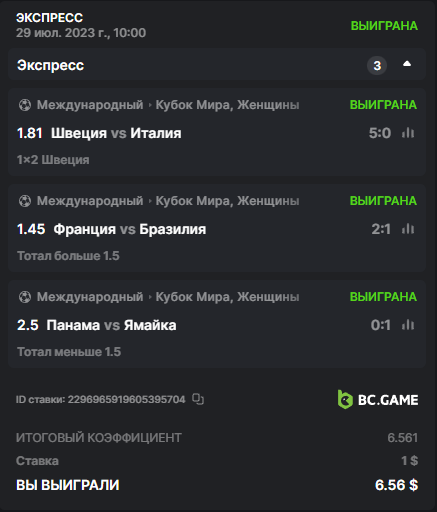Click the top ВЫИГРАНА status label
This screenshot has height=512, width=437.
[384, 26]
